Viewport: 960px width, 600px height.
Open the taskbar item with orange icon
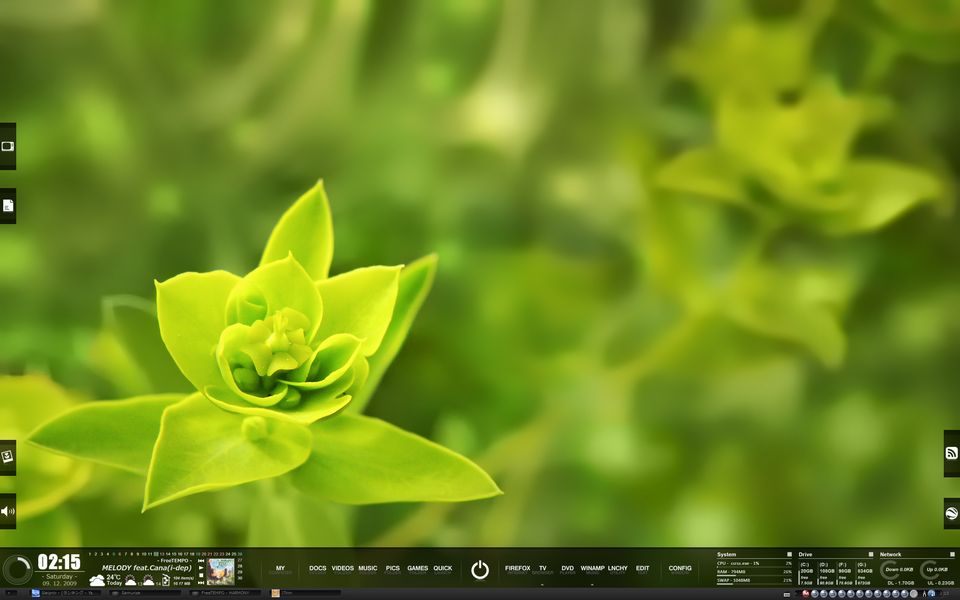(306, 593)
